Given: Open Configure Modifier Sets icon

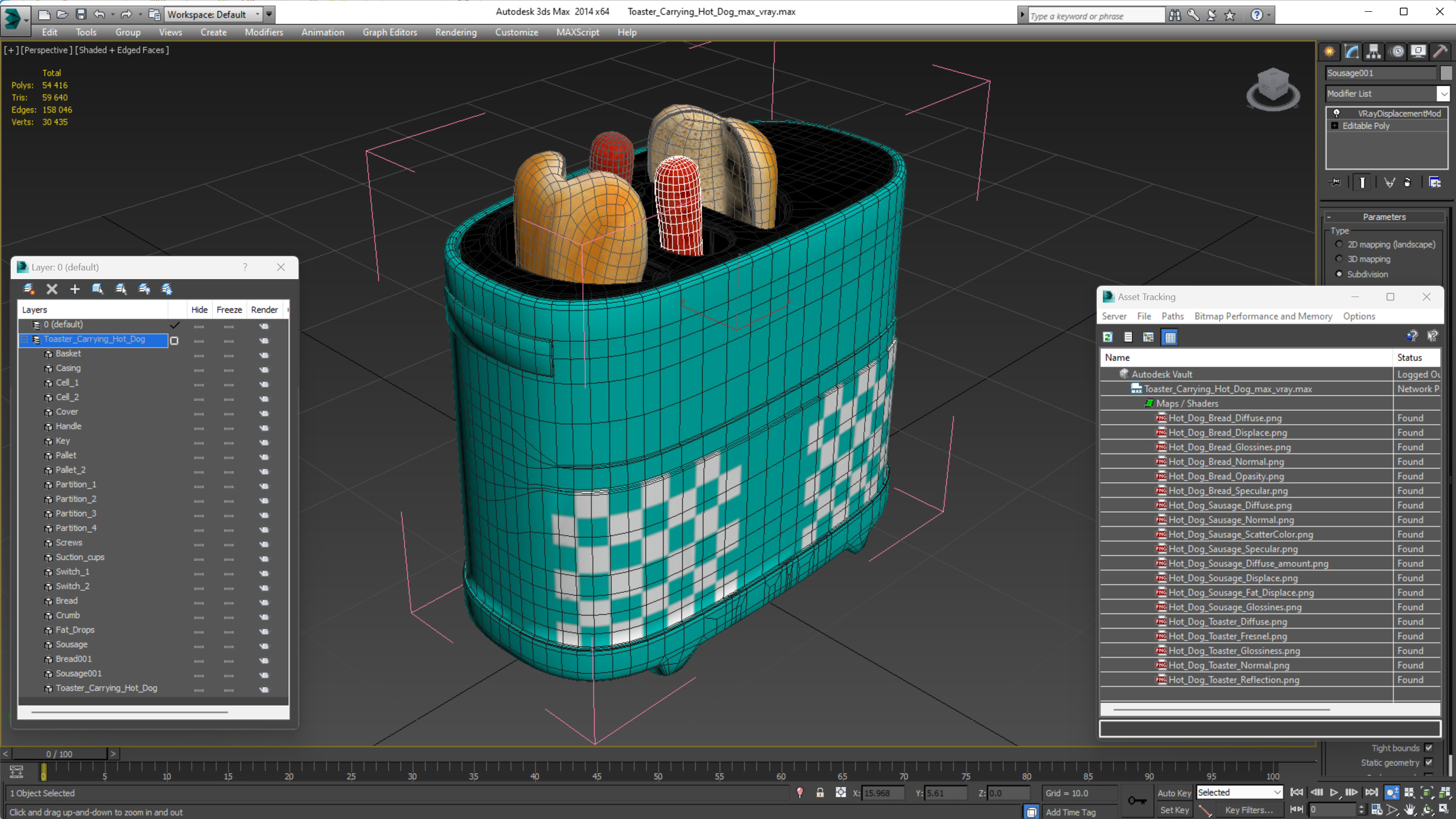Looking at the screenshot, I should click(1435, 182).
